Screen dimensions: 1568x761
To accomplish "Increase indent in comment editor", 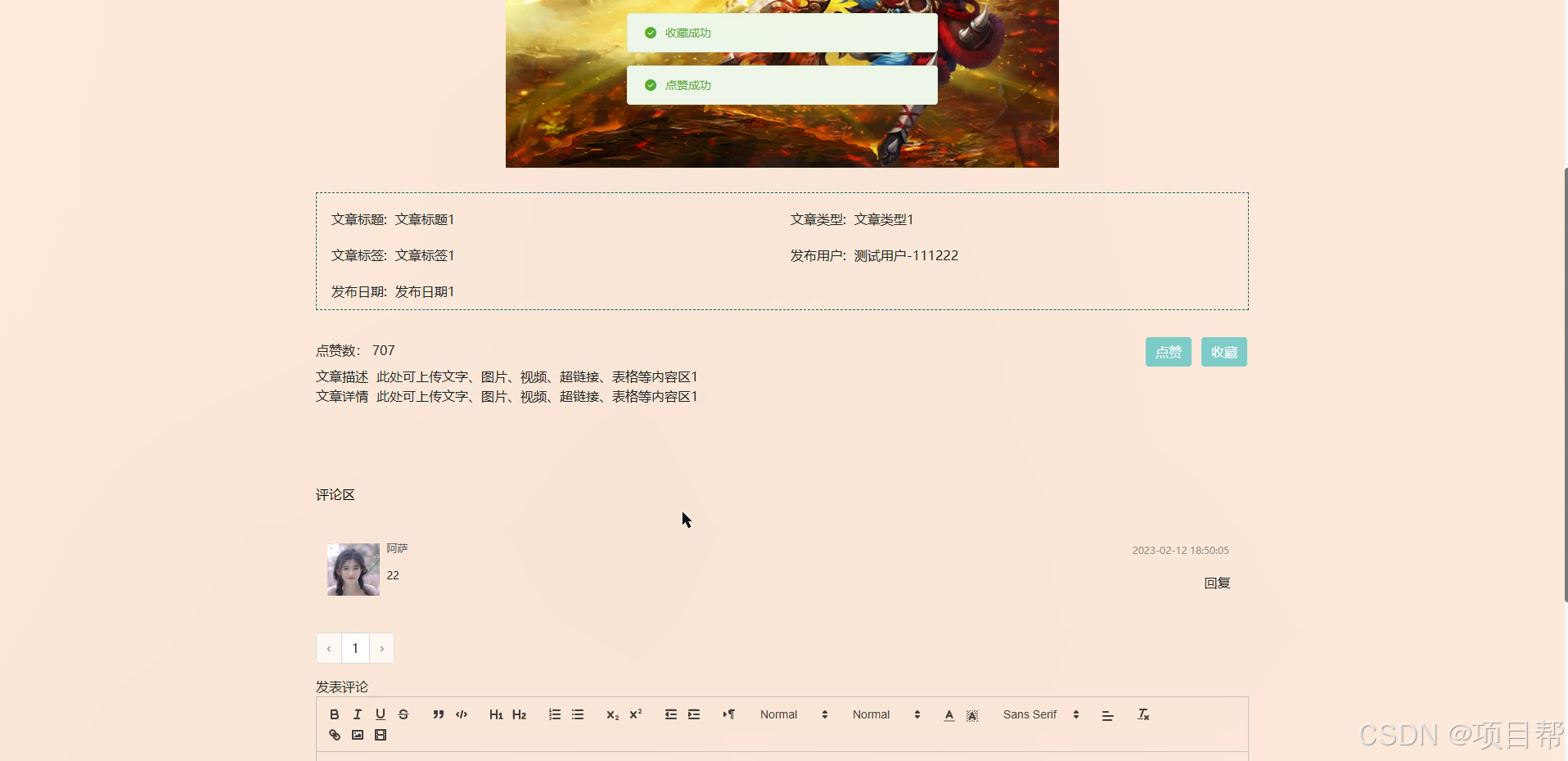I will tap(694, 714).
